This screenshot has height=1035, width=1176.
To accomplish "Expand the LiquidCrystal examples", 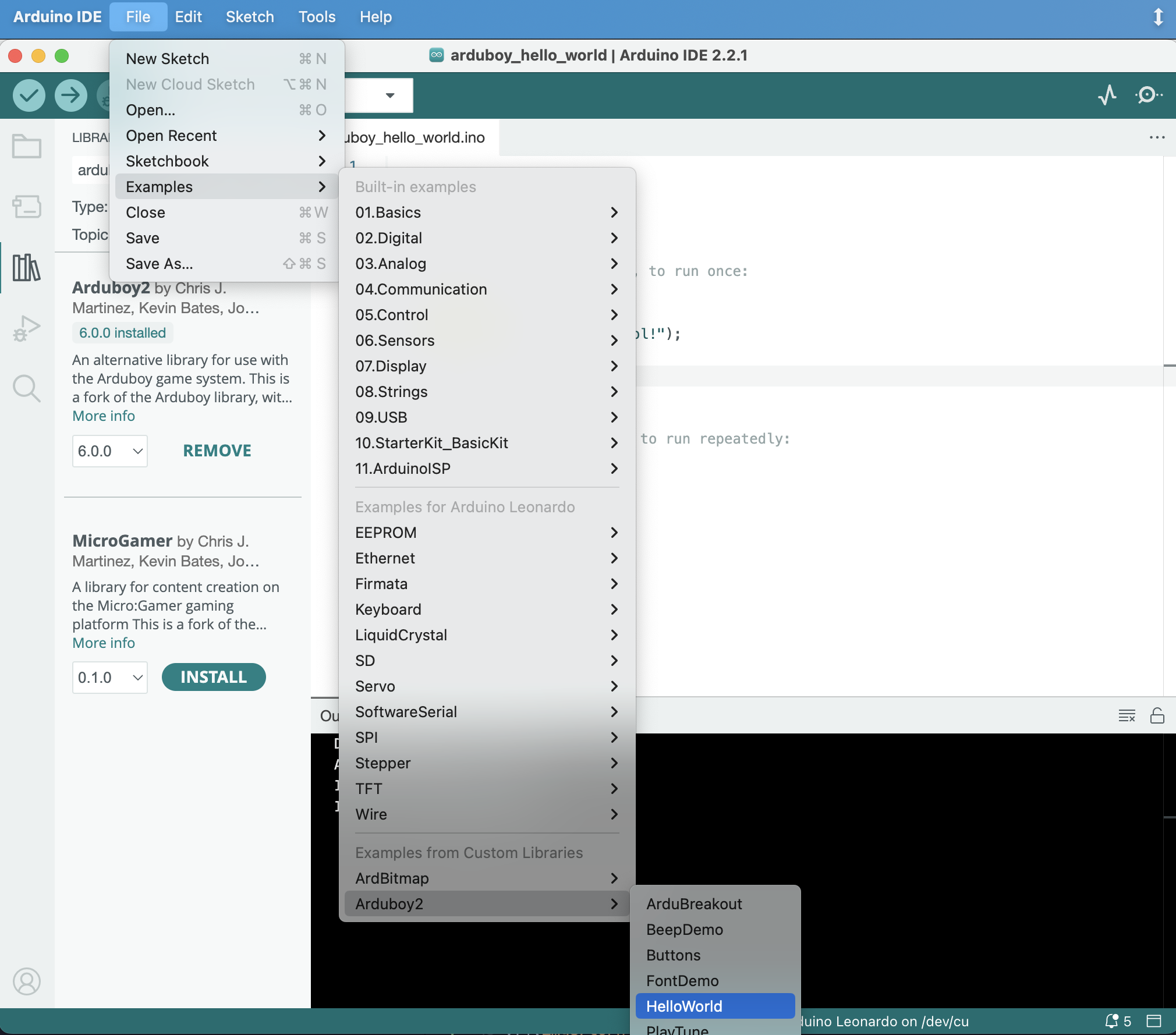I will (x=487, y=635).
